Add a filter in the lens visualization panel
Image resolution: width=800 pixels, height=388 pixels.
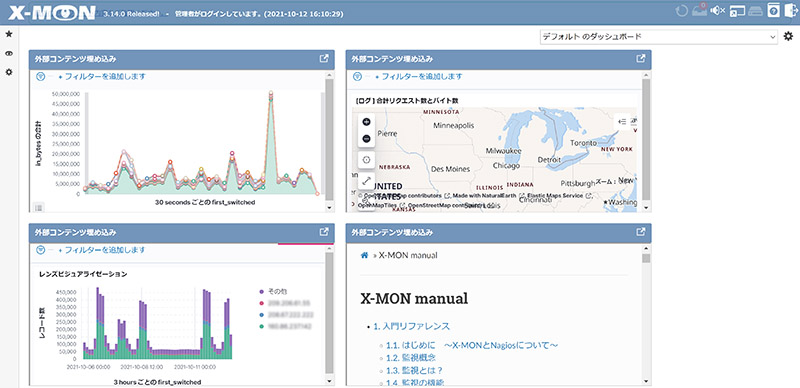click(102, 250)
